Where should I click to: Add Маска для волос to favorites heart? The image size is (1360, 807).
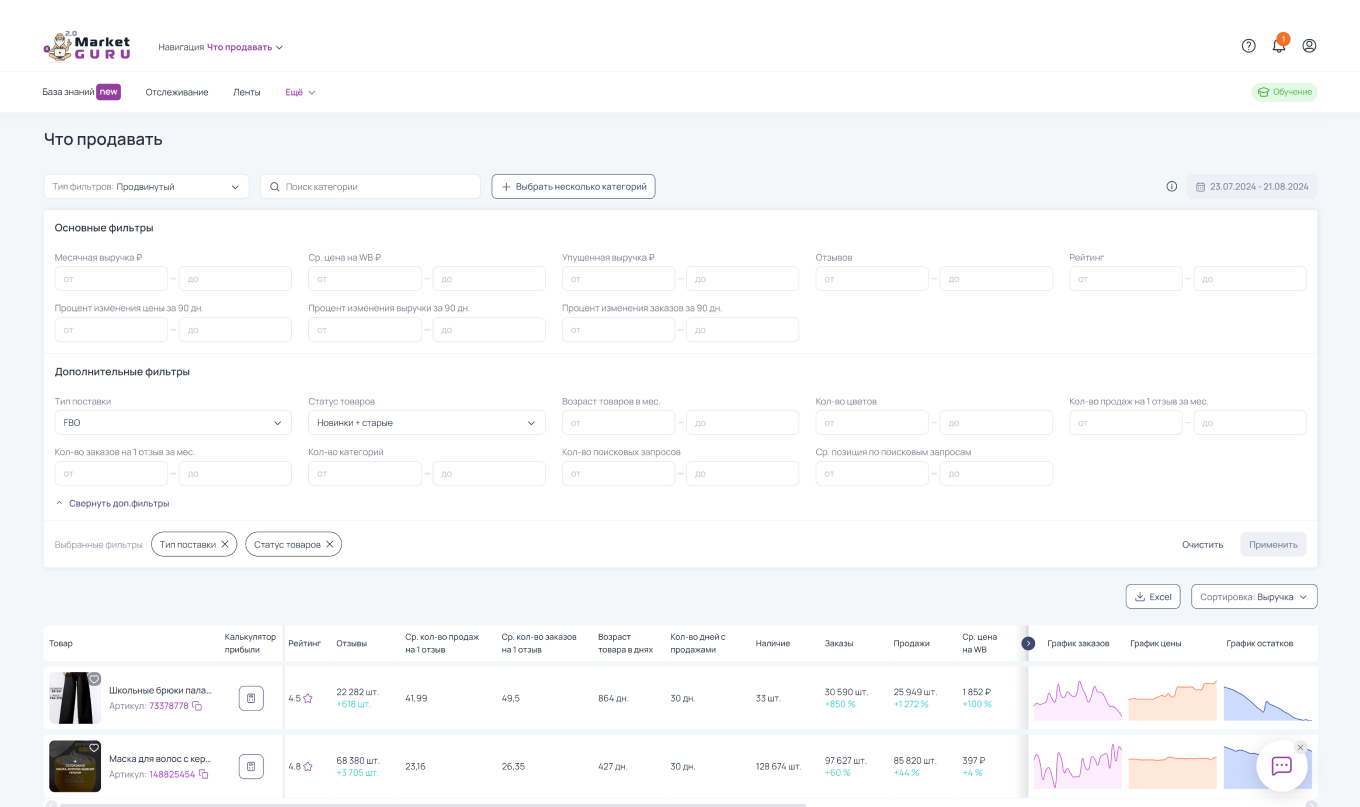(x=94, y=747)
